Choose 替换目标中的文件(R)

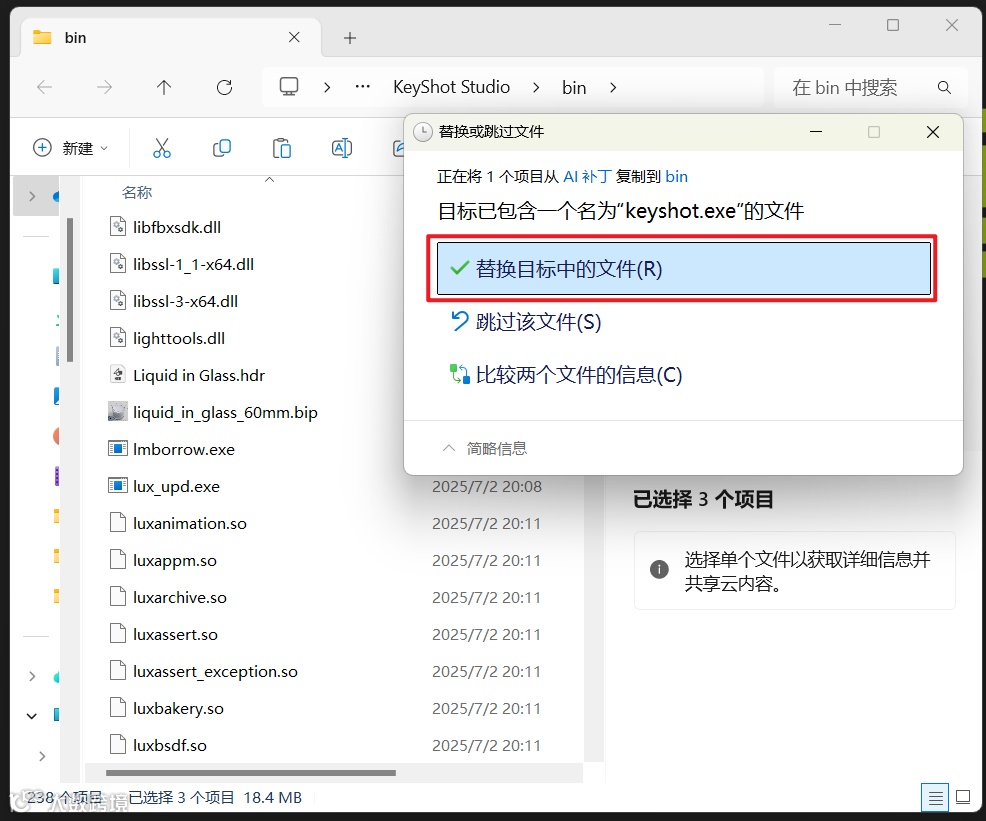tap(684, 268)
